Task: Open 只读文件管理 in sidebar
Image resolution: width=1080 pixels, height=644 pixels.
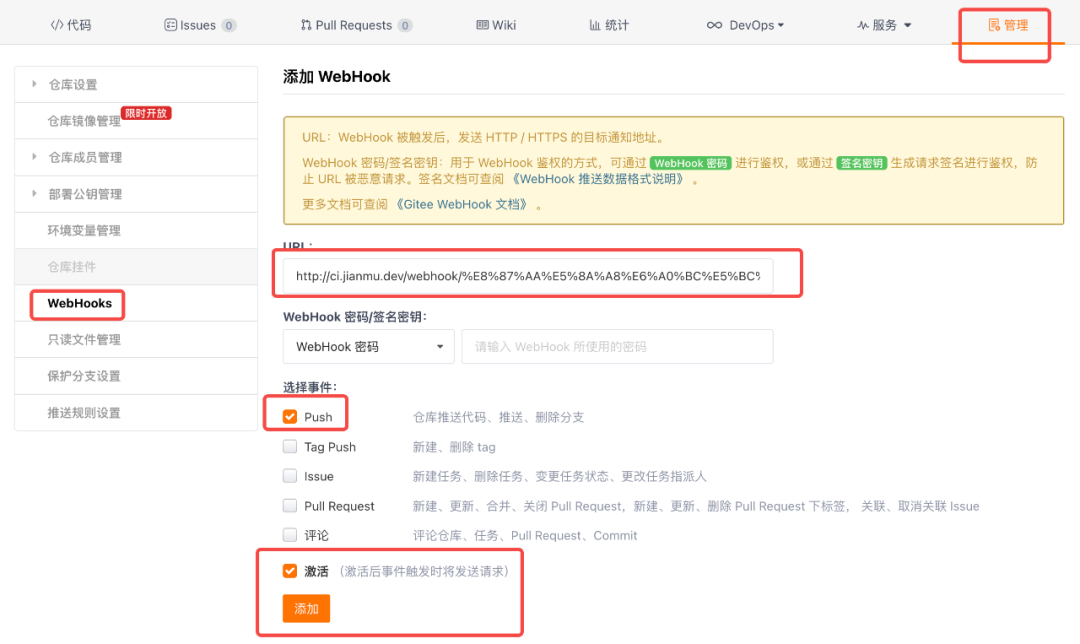Action: click(x=84, y=340)
